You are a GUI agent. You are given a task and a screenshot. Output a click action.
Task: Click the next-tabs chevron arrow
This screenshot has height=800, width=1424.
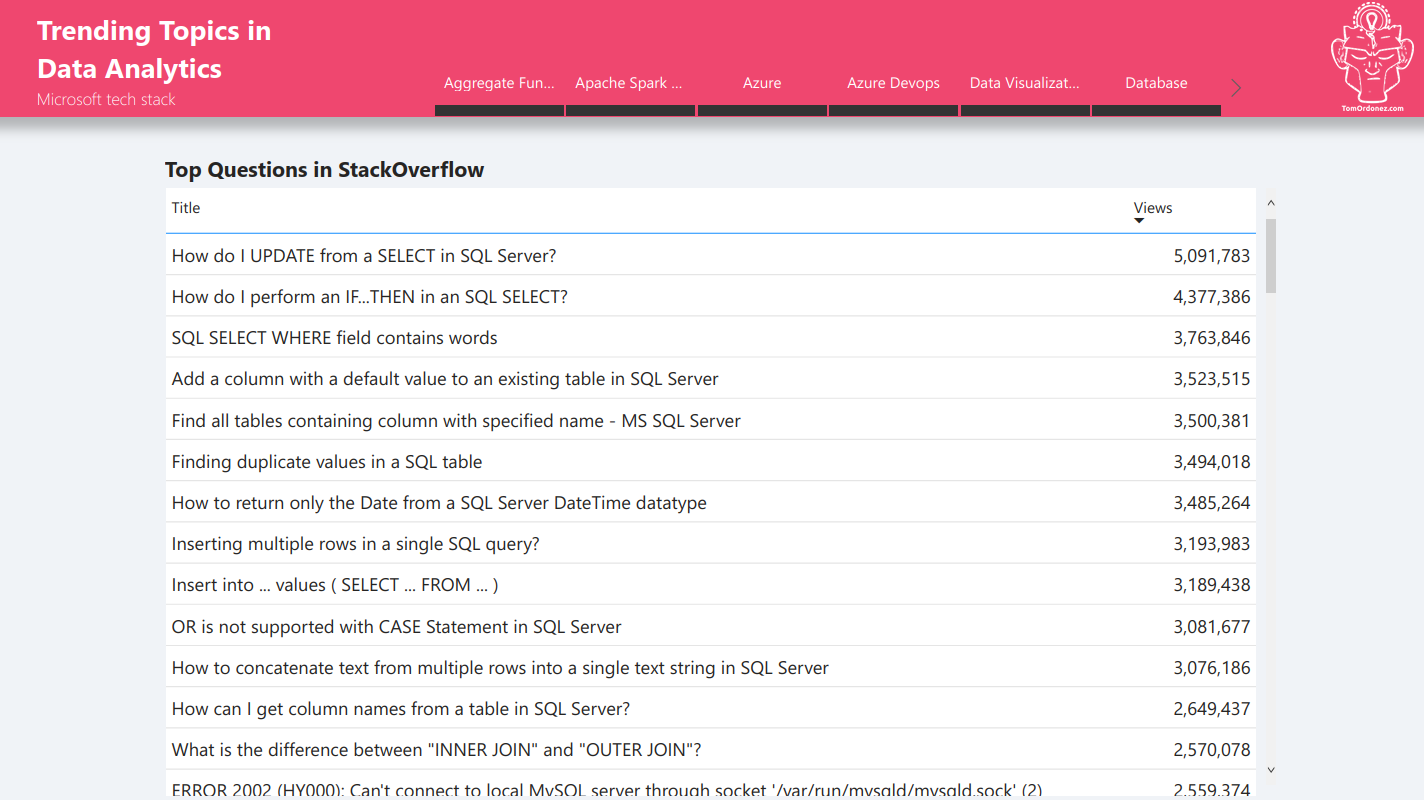pyautogui.click(x=1237, y=88)
